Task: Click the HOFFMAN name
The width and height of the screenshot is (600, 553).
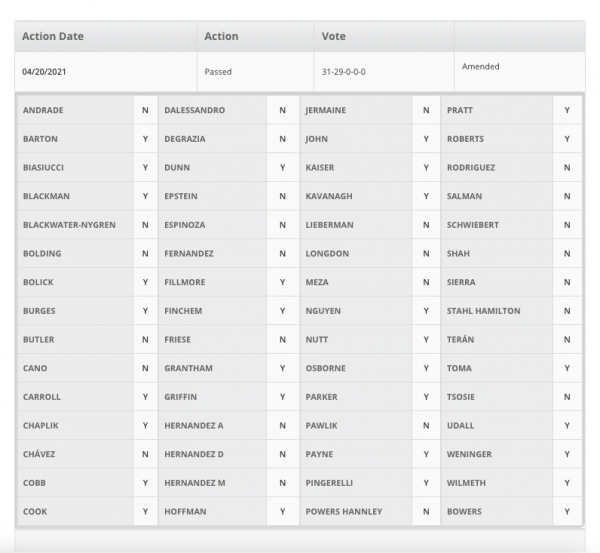Action: click(x=185, y=512)
